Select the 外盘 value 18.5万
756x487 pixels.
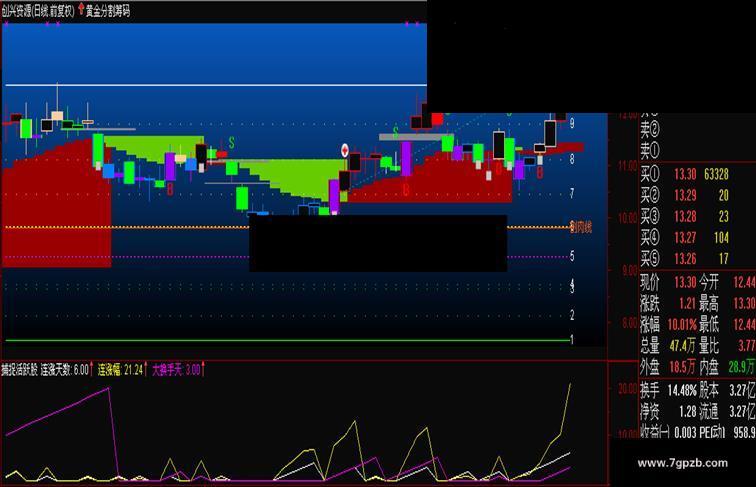click(x=682, y=367)
